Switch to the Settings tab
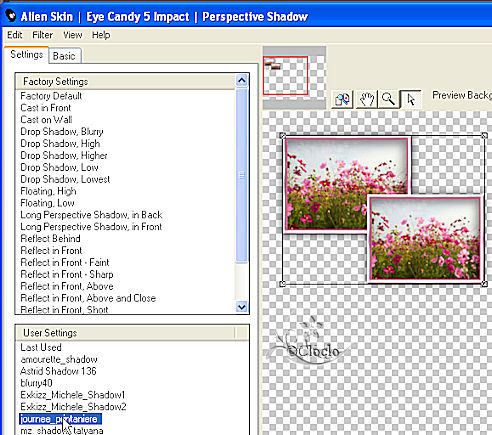The image size is (492, 435). point(26,54)
